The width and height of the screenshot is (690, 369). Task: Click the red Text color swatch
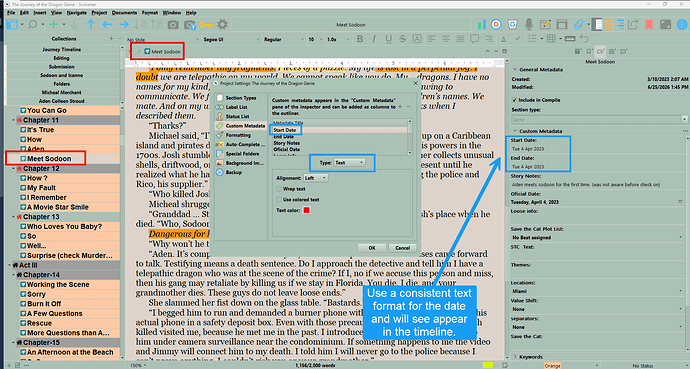click(x=307, y=210)
